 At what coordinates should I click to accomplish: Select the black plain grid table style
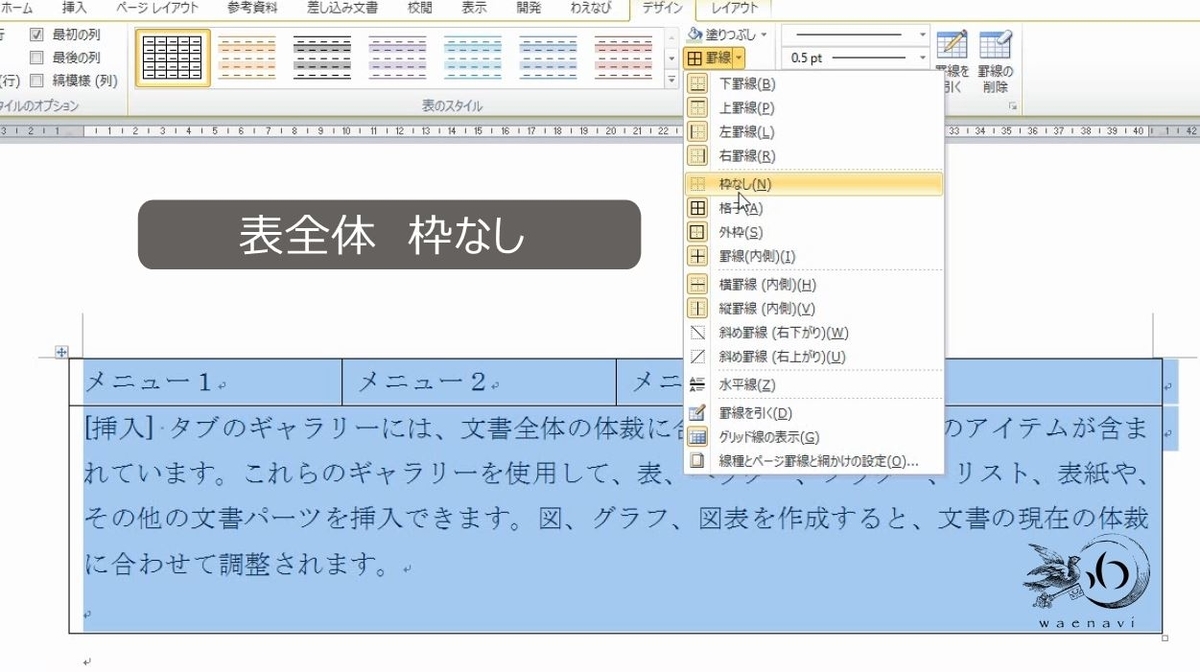[x=173, y=57]
